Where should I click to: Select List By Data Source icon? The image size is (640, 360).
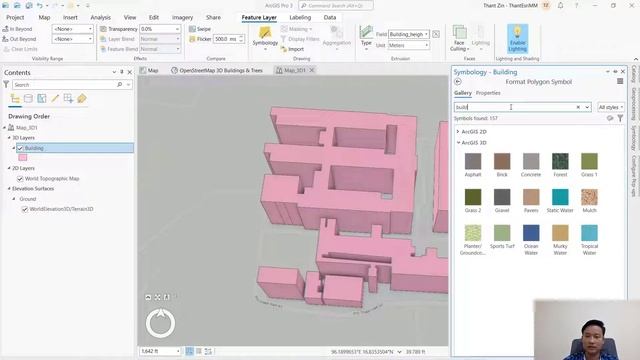28,98
